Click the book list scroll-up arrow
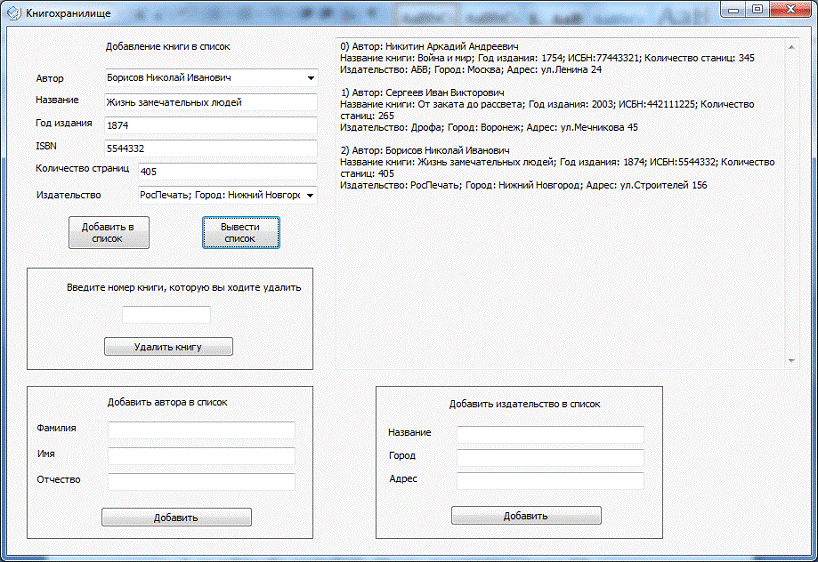 tap(791, 47)
